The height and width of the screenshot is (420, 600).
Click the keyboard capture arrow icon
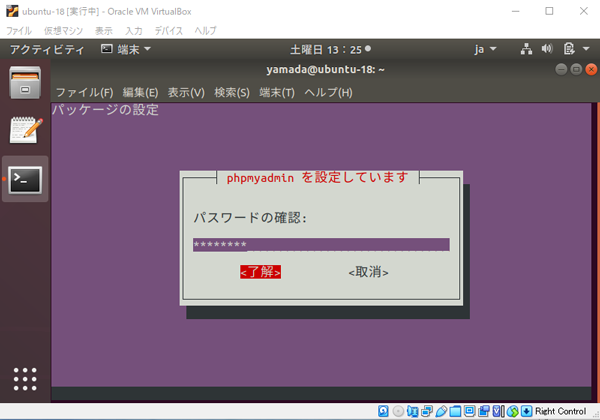pyautogui.click(x=527, y=411)
